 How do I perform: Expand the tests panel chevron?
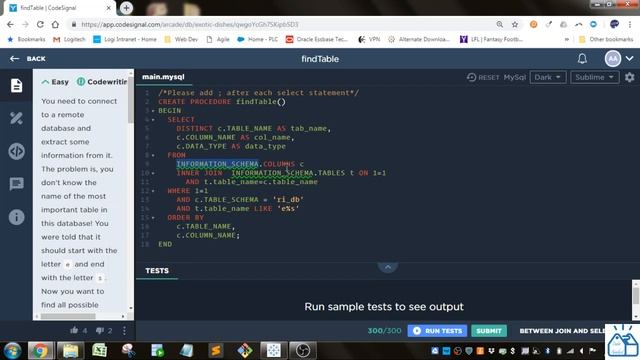[388, 267]
